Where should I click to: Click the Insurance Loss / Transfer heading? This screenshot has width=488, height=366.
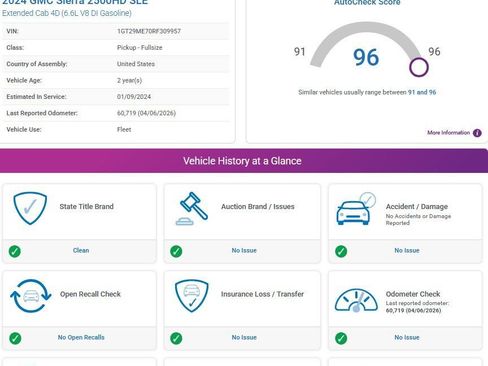(262, 294)
